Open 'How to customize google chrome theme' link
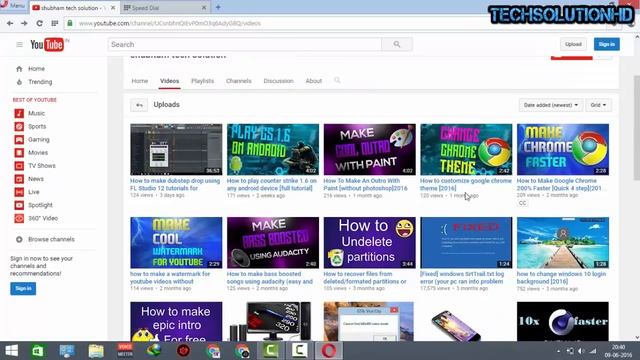 (x=465, y=184)
